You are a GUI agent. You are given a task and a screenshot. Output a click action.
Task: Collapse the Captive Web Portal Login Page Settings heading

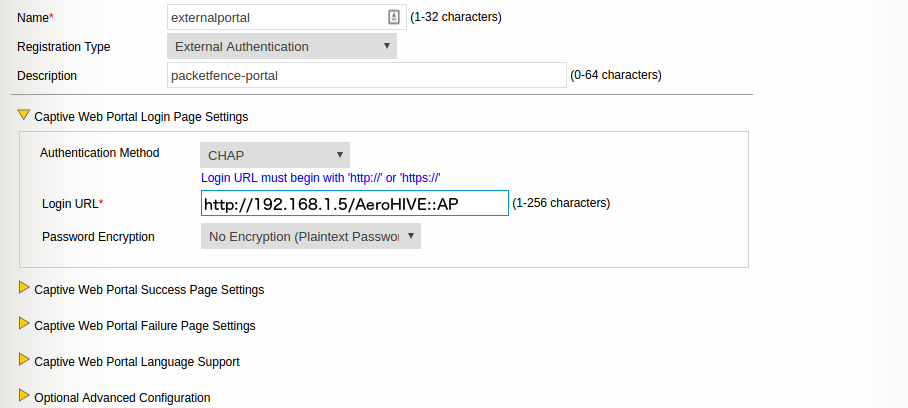click(141, 117)
